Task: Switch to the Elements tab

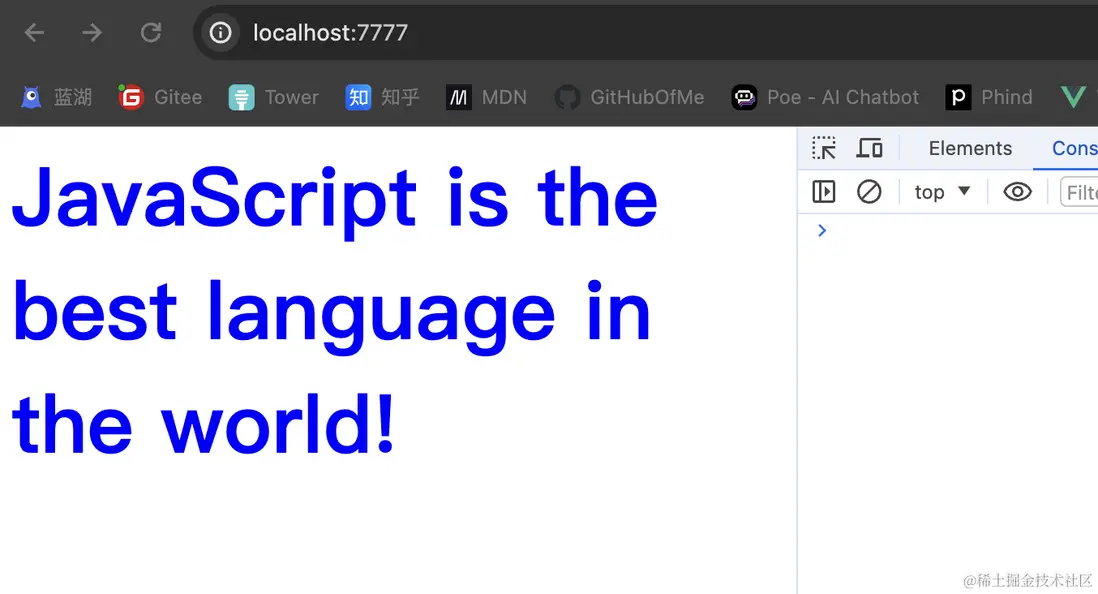Action: point(970,148)
